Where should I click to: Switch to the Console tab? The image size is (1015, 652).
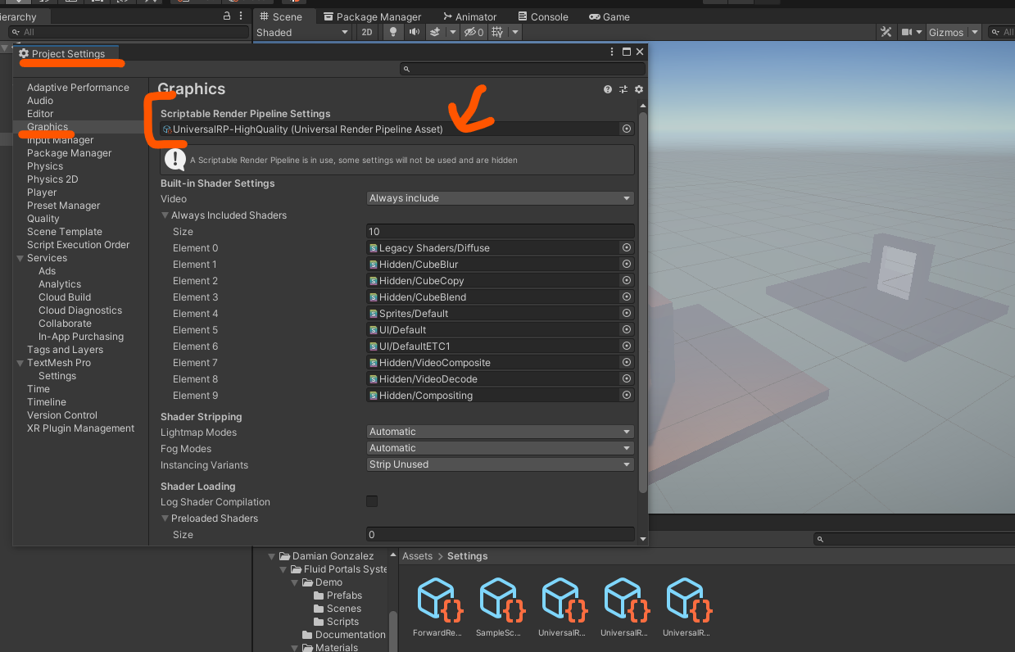(543, 17)
